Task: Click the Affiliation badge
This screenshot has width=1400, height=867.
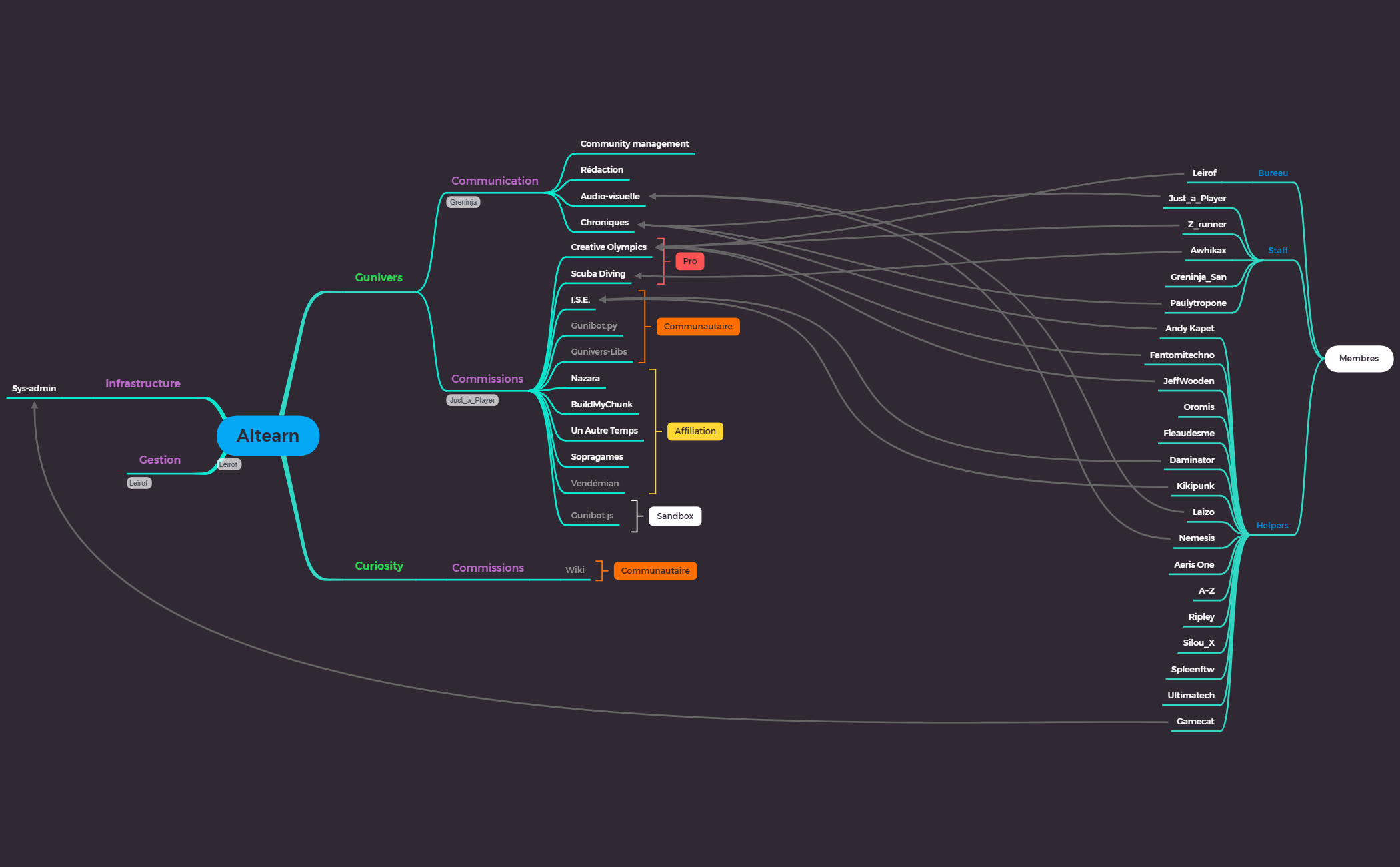Action: pyautogui.click(x=695, y=431)
